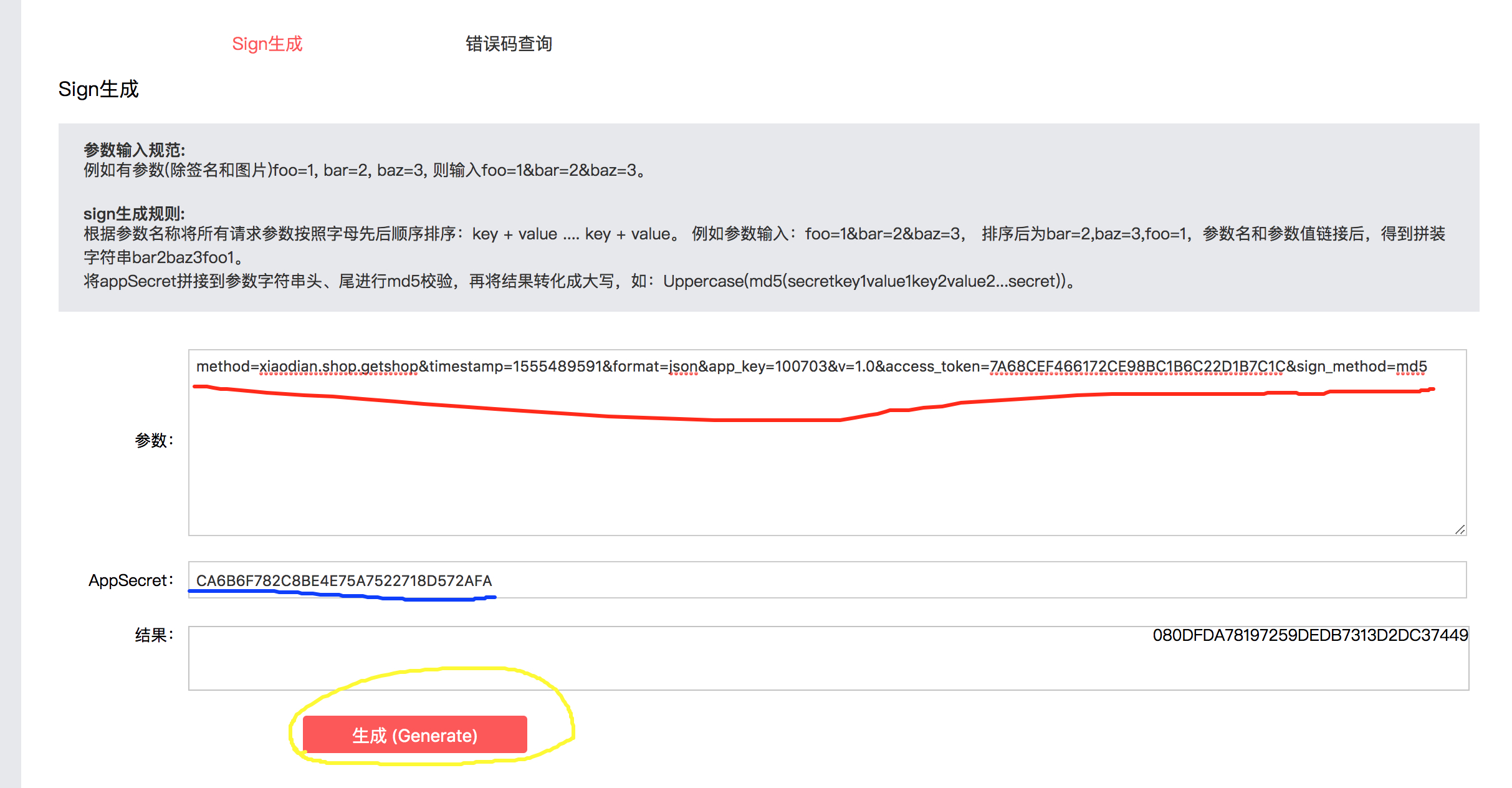Grab the 参数 textarea resize handle
The height and width of the screenshot is (788, 1512).
pyautogui.click(x=1460, y=529)
